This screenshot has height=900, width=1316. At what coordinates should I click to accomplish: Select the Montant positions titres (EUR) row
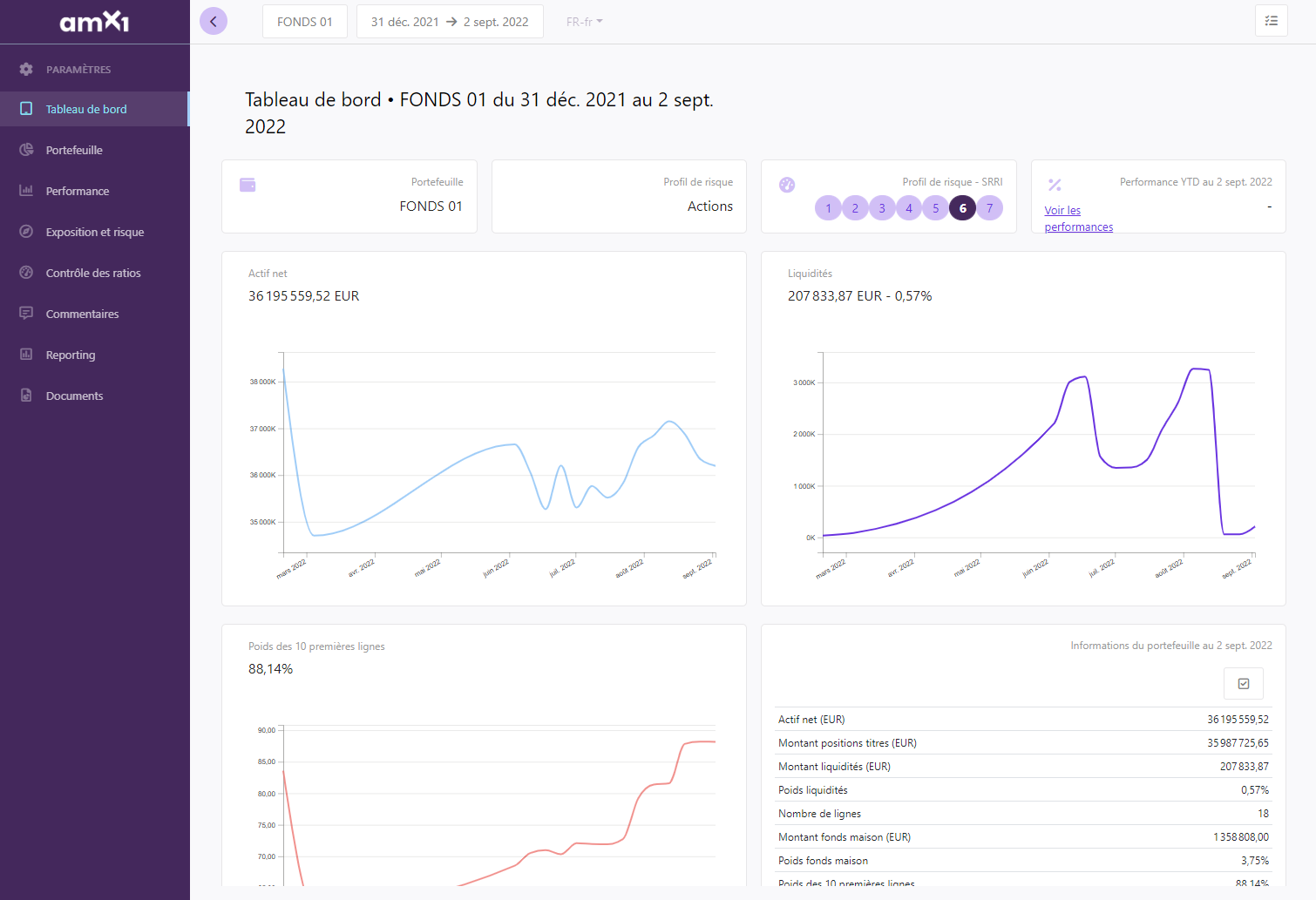coord(1023,742)
